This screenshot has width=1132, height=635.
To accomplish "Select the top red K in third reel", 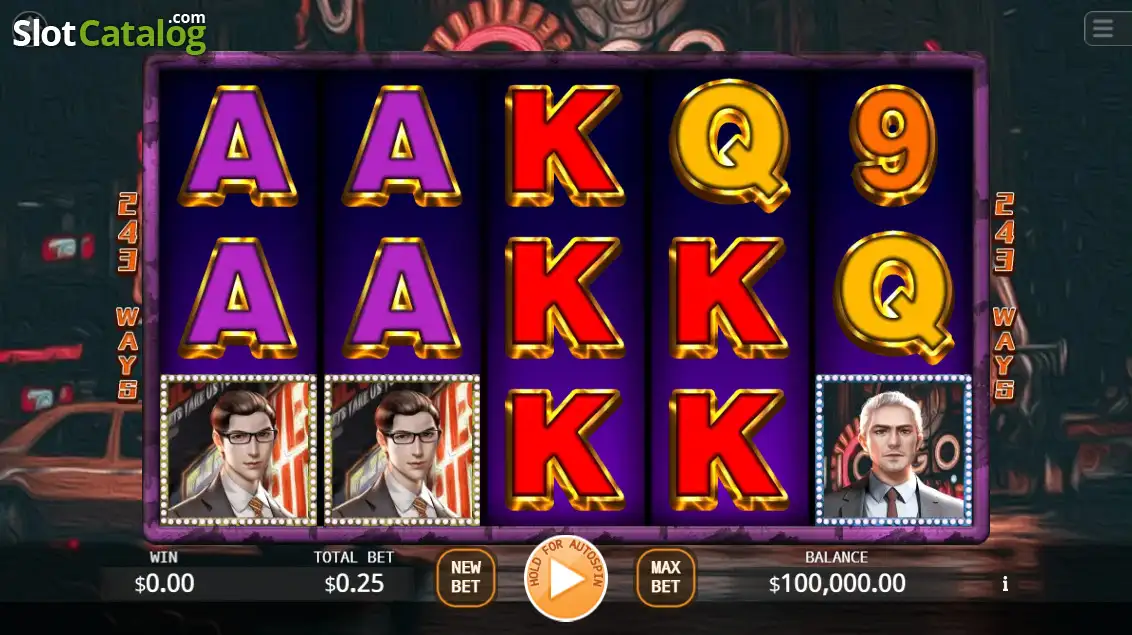I will coord(565,146).
